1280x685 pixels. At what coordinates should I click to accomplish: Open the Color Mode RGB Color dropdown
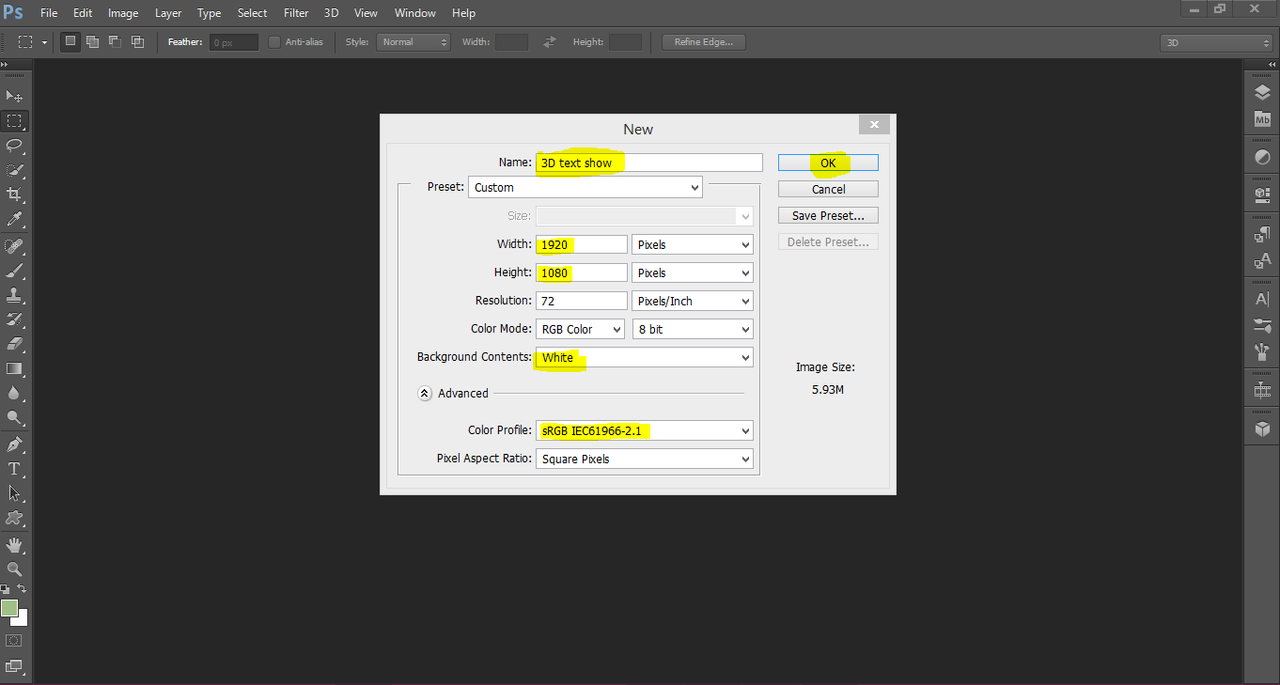click(580, 329)
